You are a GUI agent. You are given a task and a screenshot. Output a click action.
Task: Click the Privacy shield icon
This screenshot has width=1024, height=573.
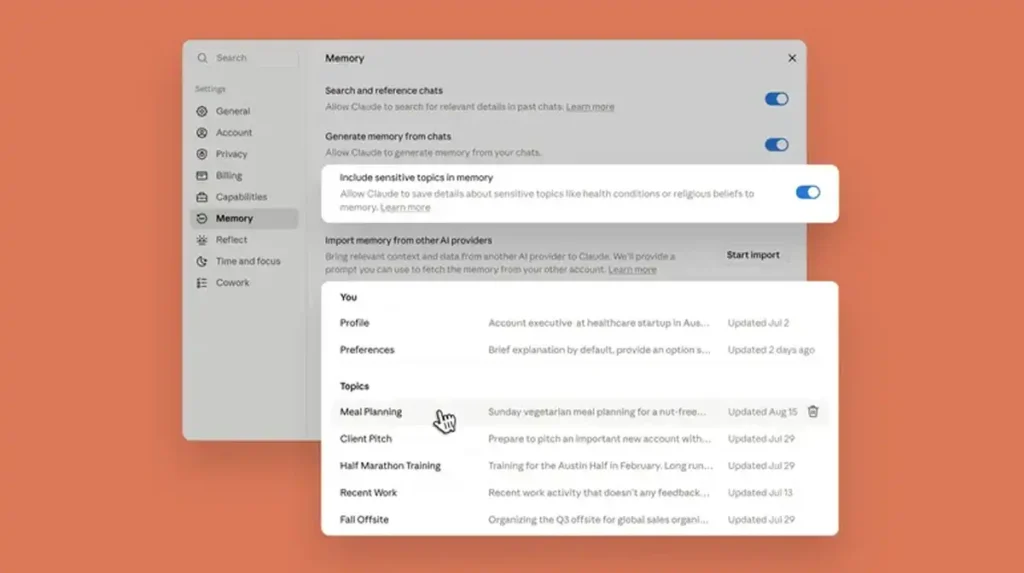point(202,154)
